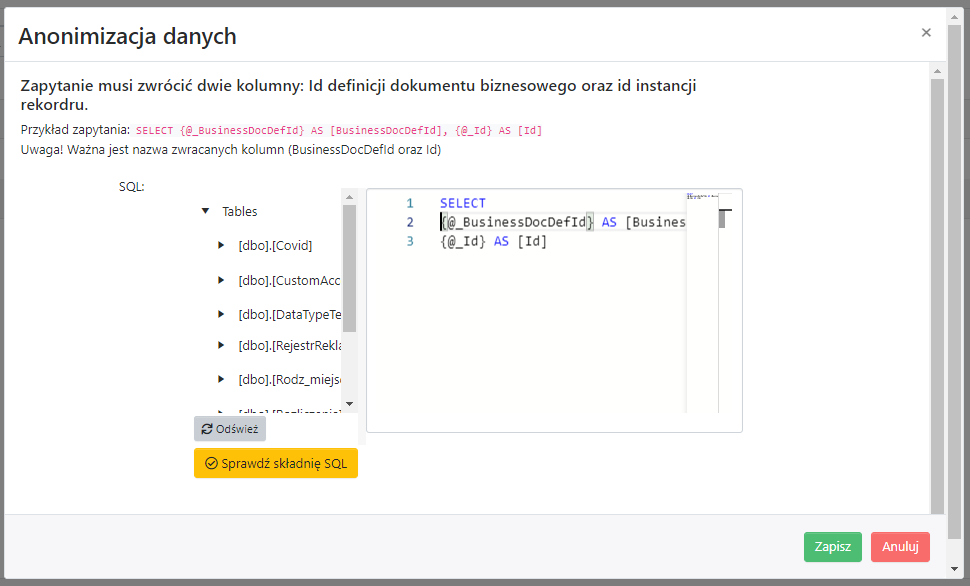The height and width of the screenshot is (586, 970).
Task: Click the tree panel scroll-down arrow
Action: 349,404
